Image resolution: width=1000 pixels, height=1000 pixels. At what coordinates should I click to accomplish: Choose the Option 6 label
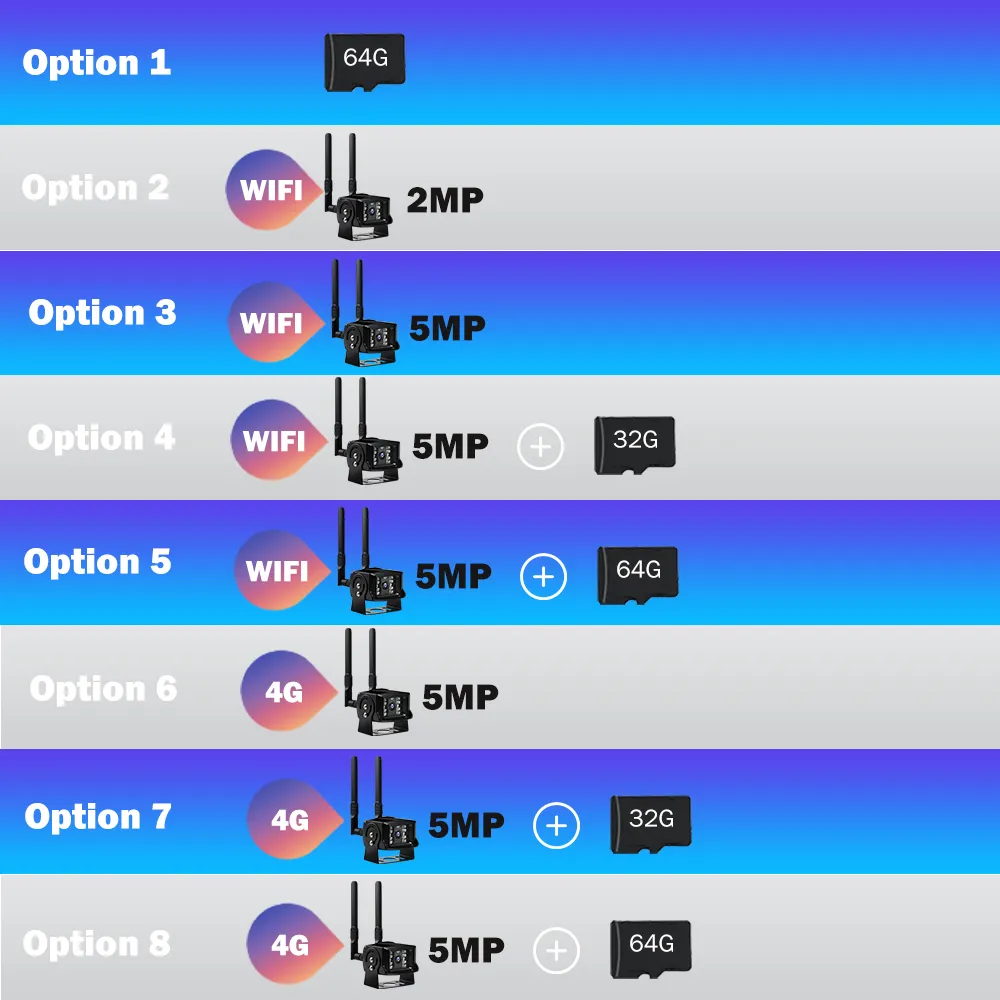click(x=103, y=689)
